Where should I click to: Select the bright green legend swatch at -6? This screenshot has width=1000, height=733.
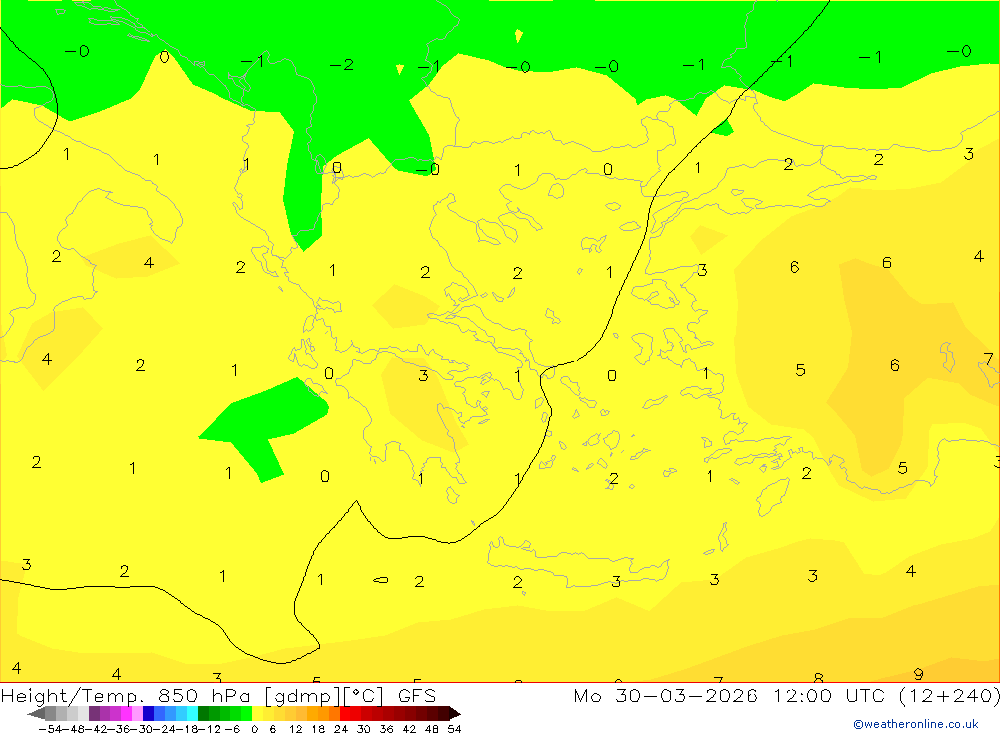click(x=246, y=713)
